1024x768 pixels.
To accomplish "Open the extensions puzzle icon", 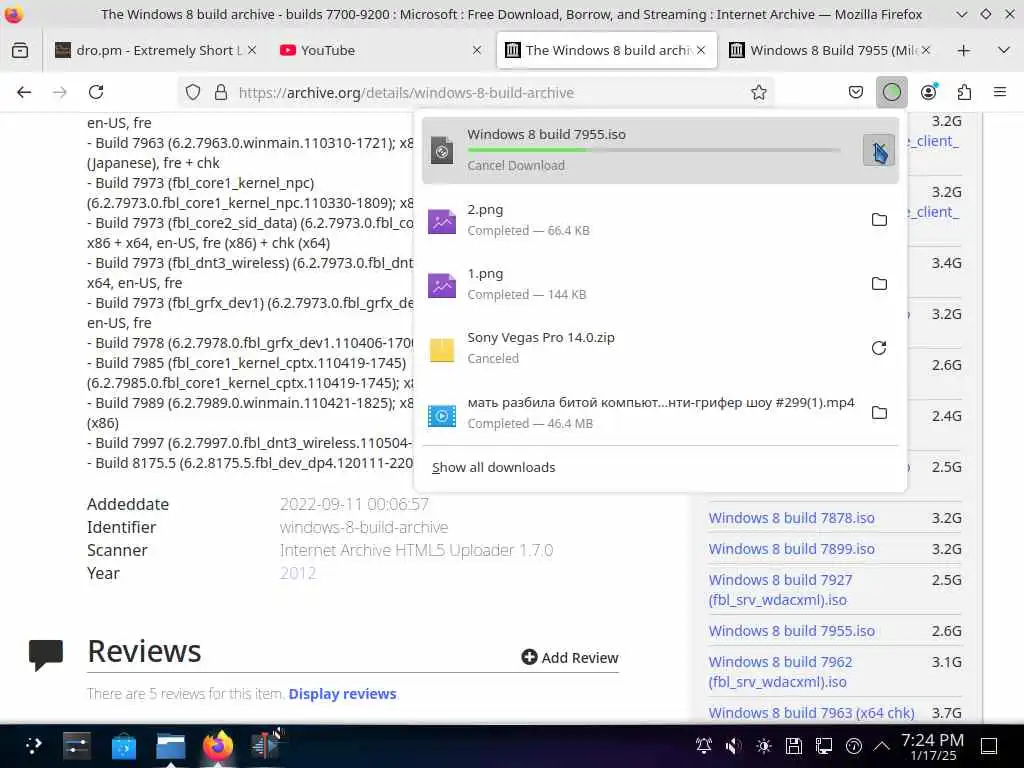I will 965,92.
